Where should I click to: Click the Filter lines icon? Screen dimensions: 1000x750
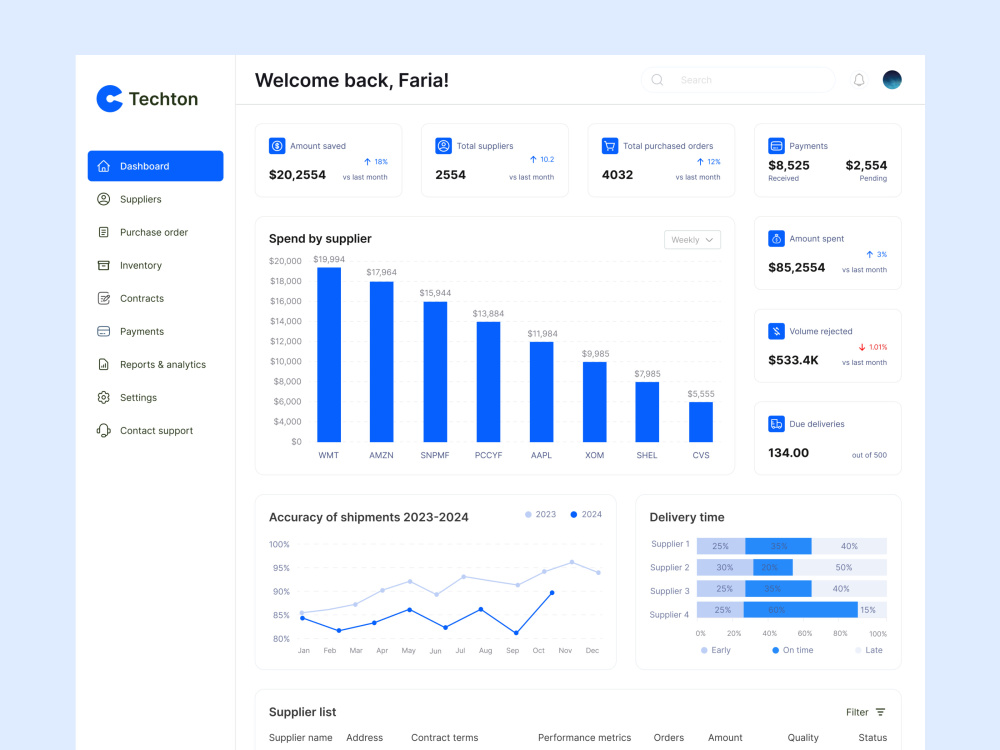[x=880, y=712]
